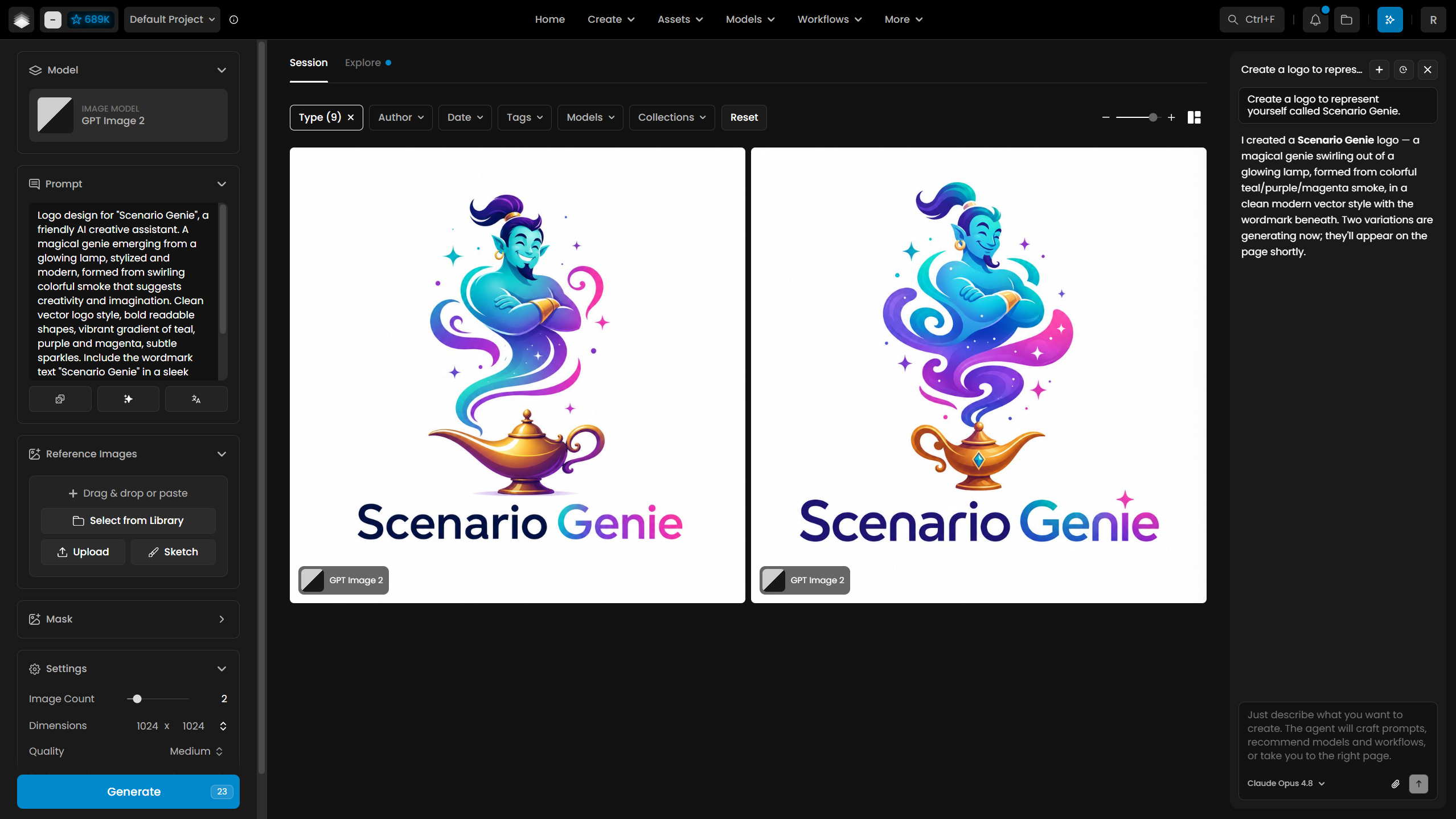Click Reset filters button
This screenshot has width=1456, height=819.
tap(744, 117)
